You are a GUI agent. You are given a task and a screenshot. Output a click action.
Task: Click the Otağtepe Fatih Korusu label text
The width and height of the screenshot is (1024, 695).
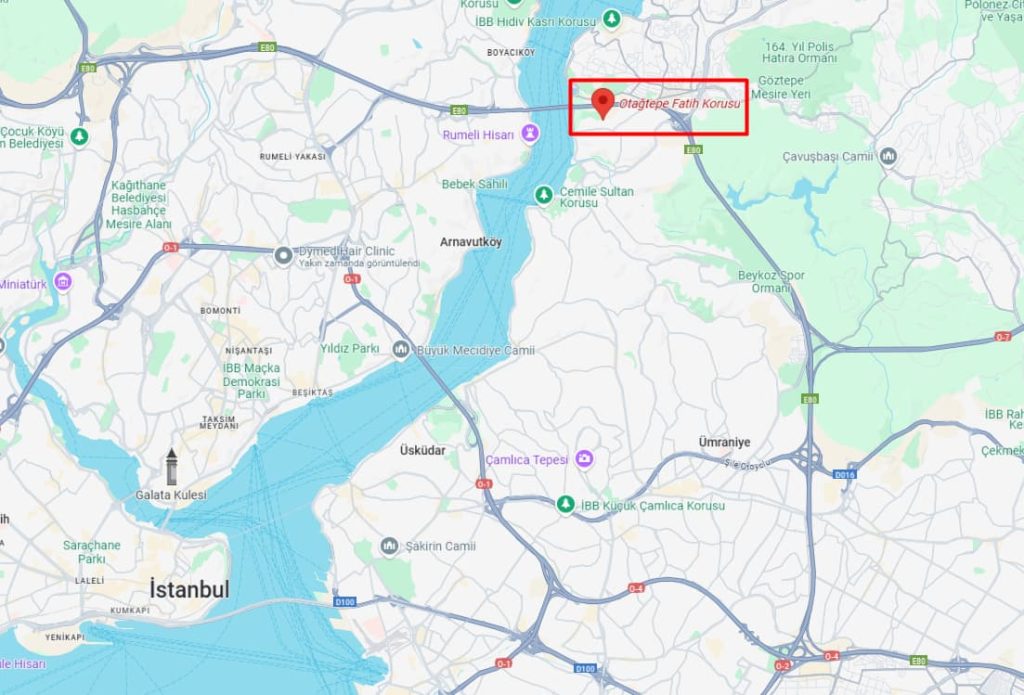(680, 104)
